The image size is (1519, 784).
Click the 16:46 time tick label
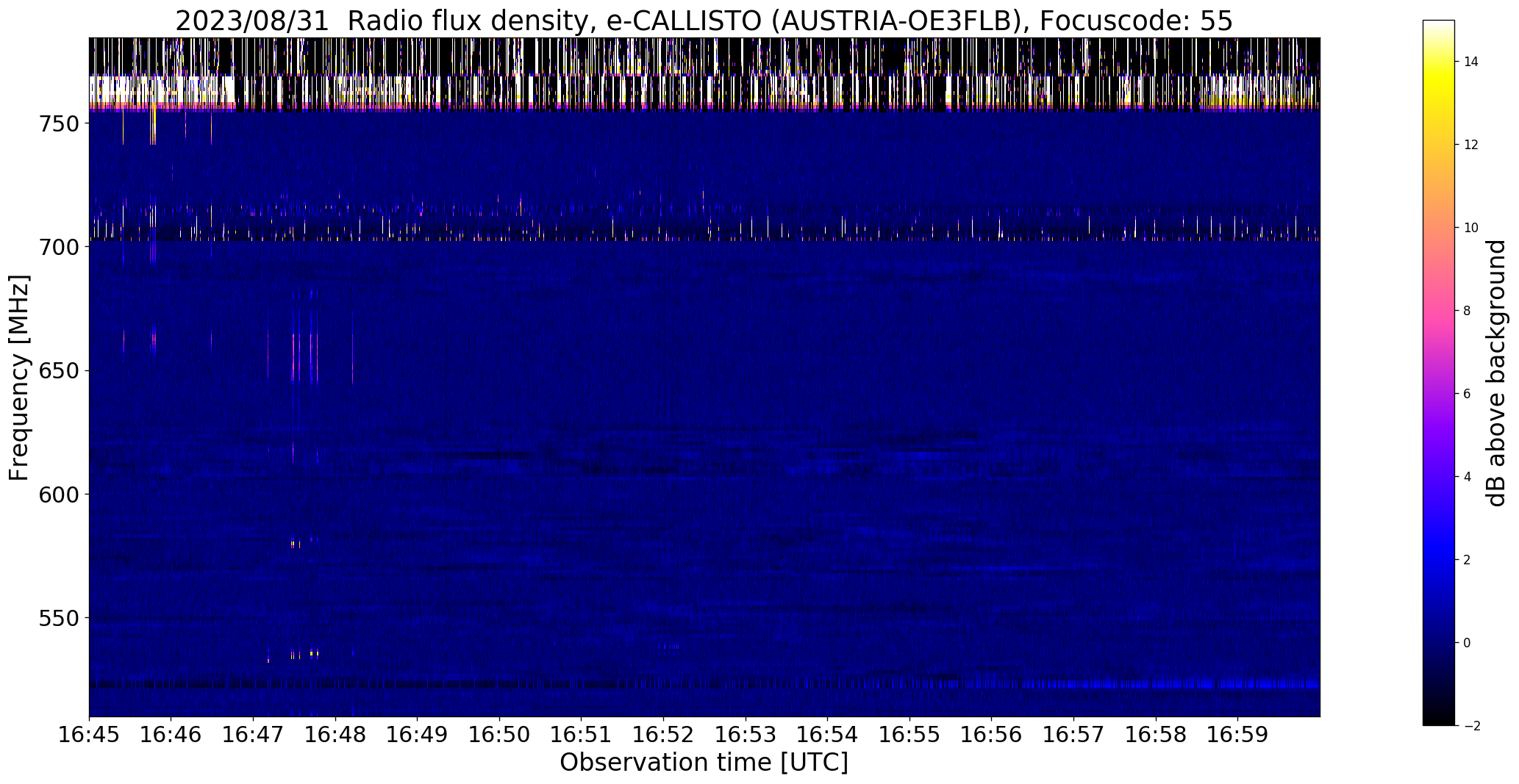coord(171,735)
